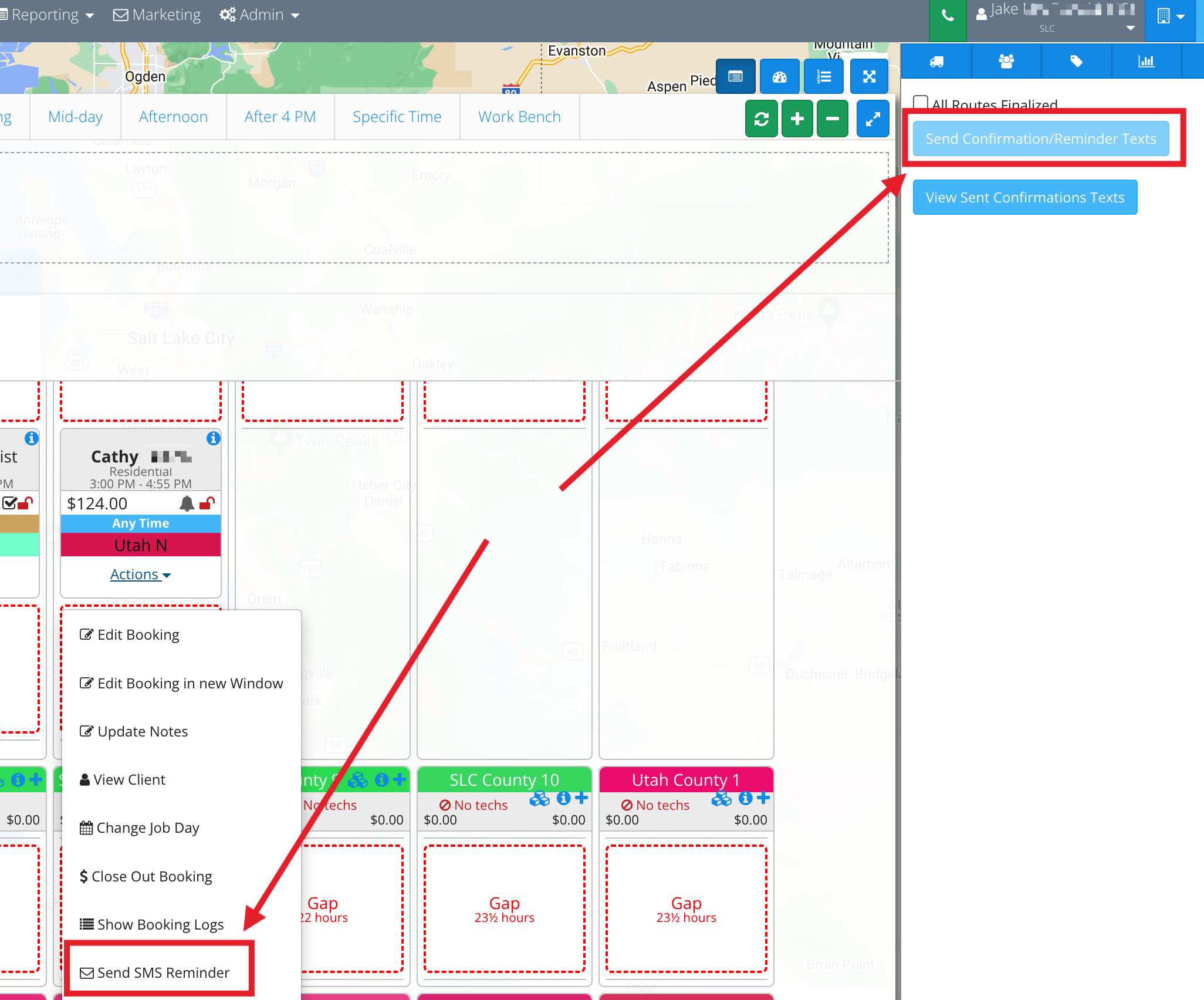This screenshot has height=1000, width=1204.
Task: Click cubes icon on Utah County 1 route
Action: [722, 799]
